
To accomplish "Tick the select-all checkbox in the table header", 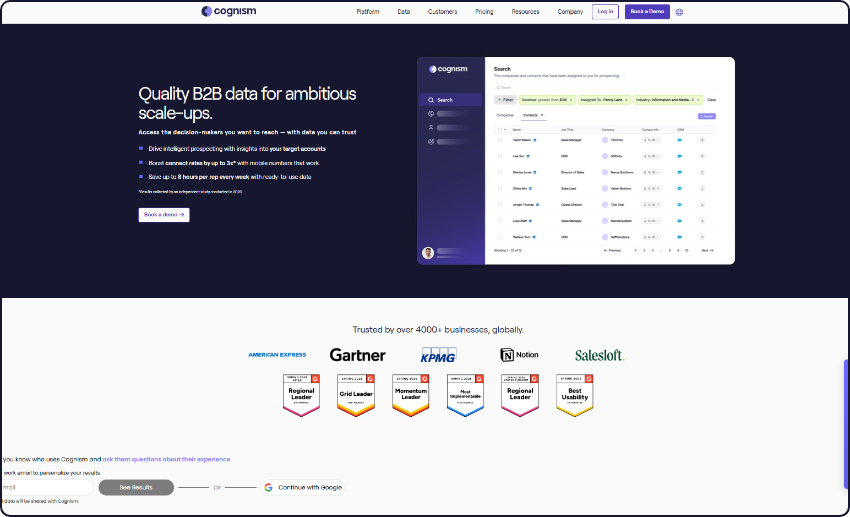I will click(500, 130).
